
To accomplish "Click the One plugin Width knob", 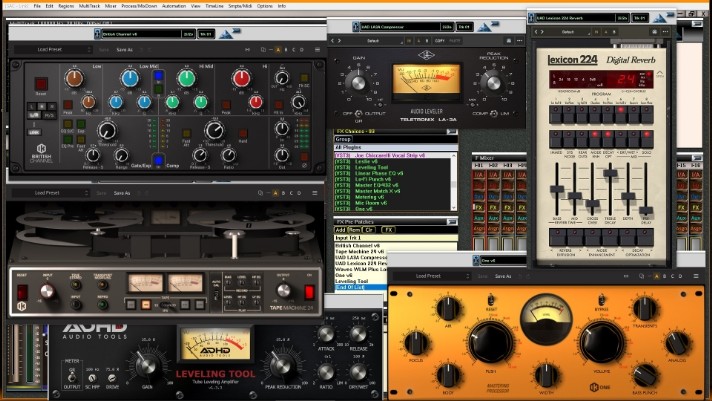I will [546, 375].
